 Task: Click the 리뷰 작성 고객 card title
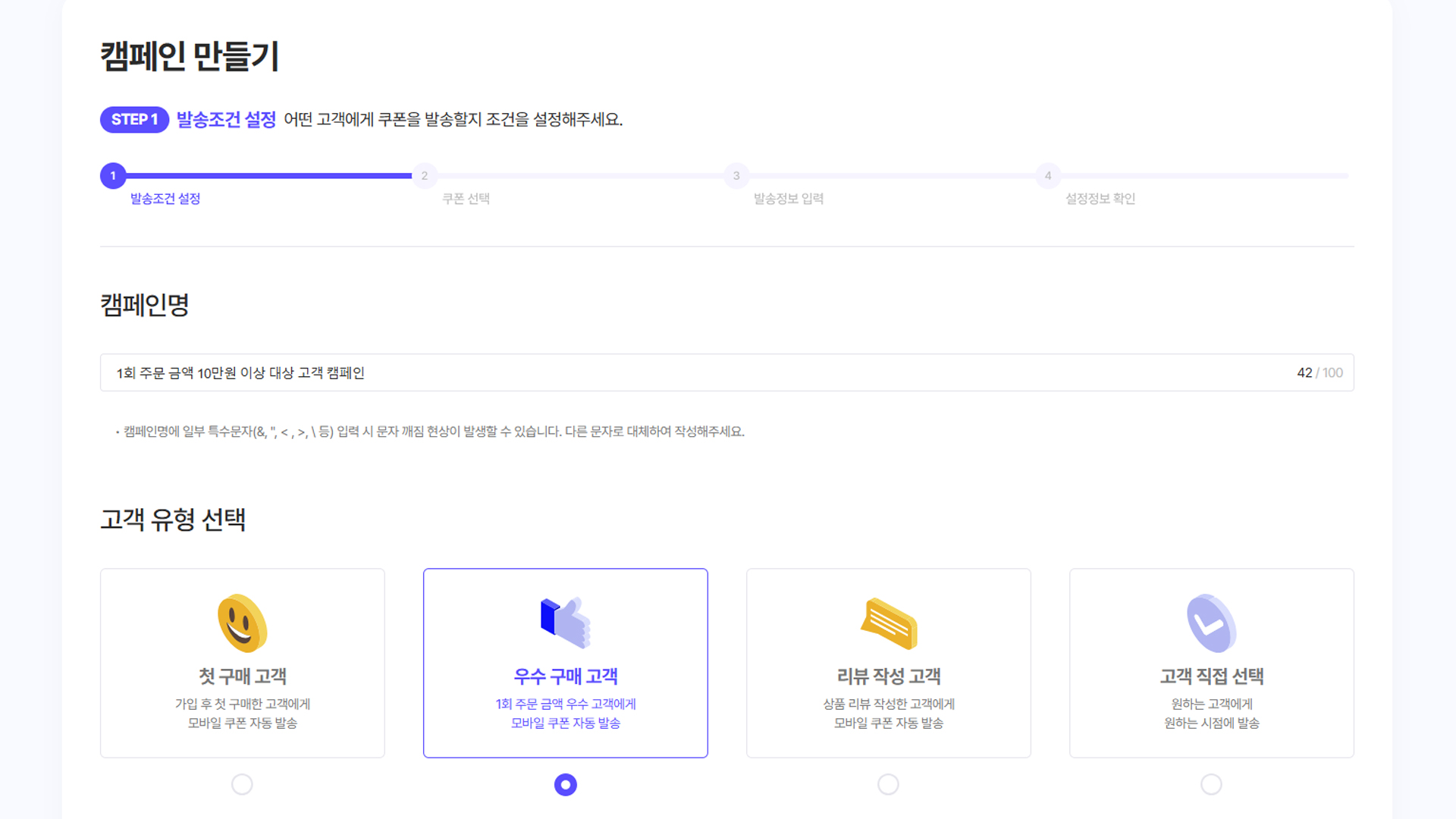click(888, 676)
